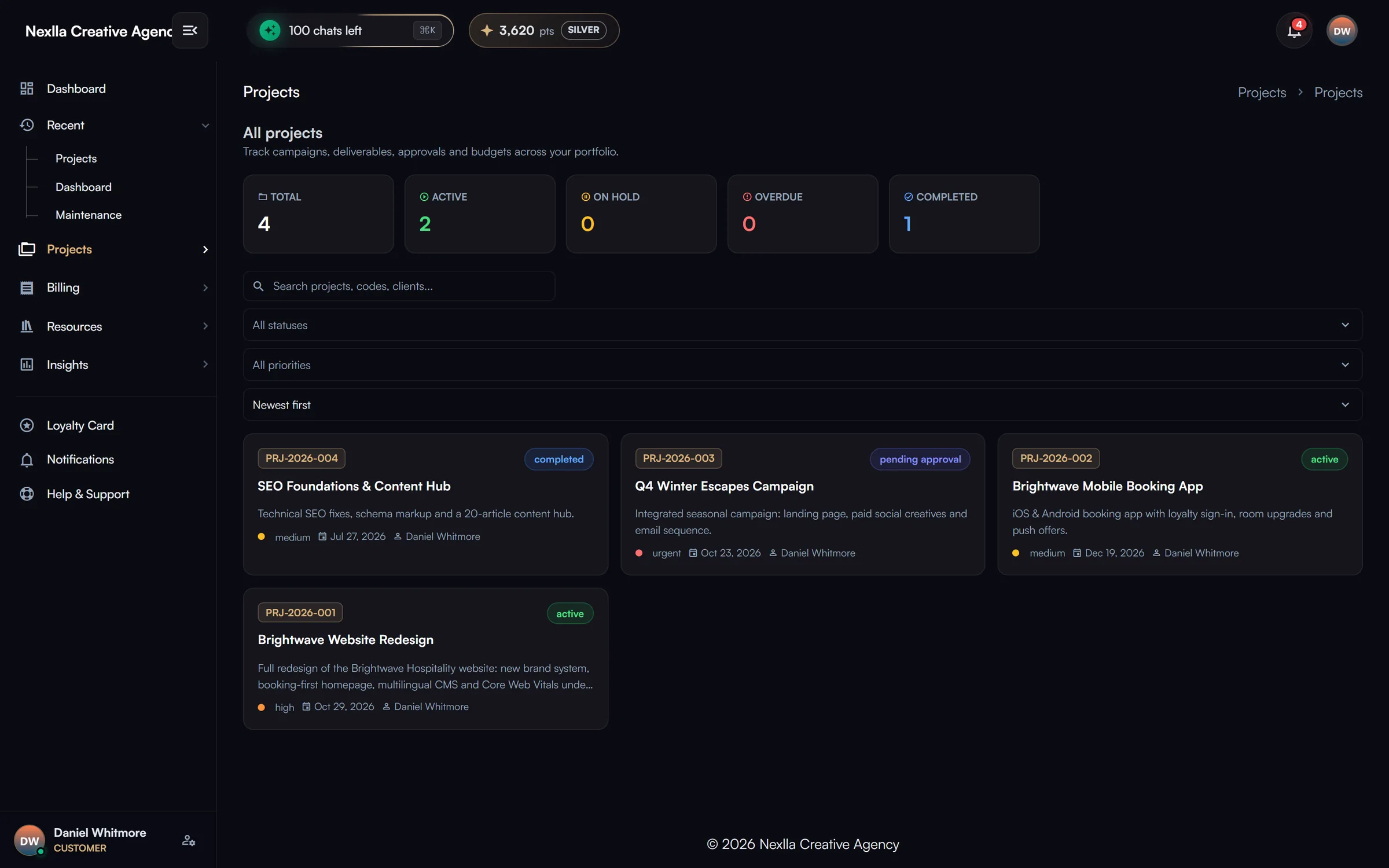Click the Resources books icon
The width and height of the screenshot is (1389, 868).
click(27, 326)
